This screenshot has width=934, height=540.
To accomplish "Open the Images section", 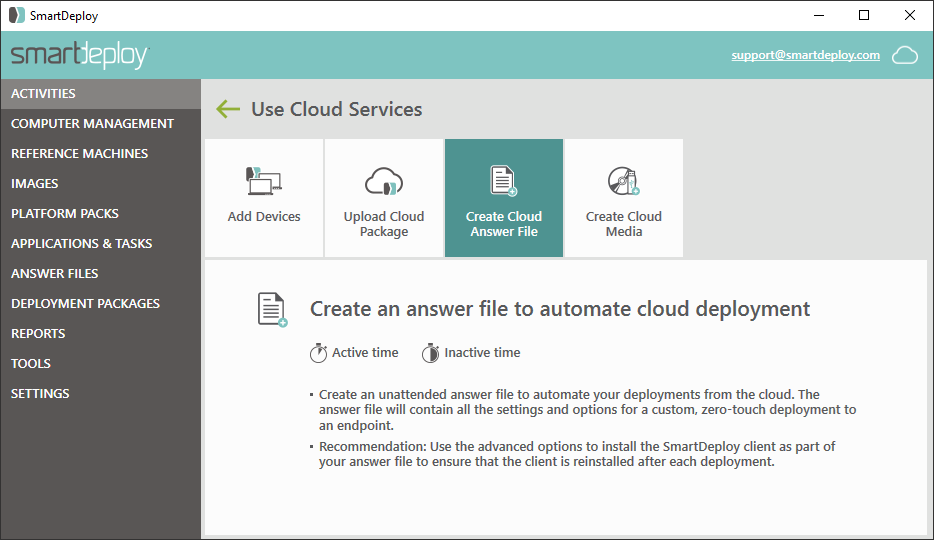I will 101,183.
